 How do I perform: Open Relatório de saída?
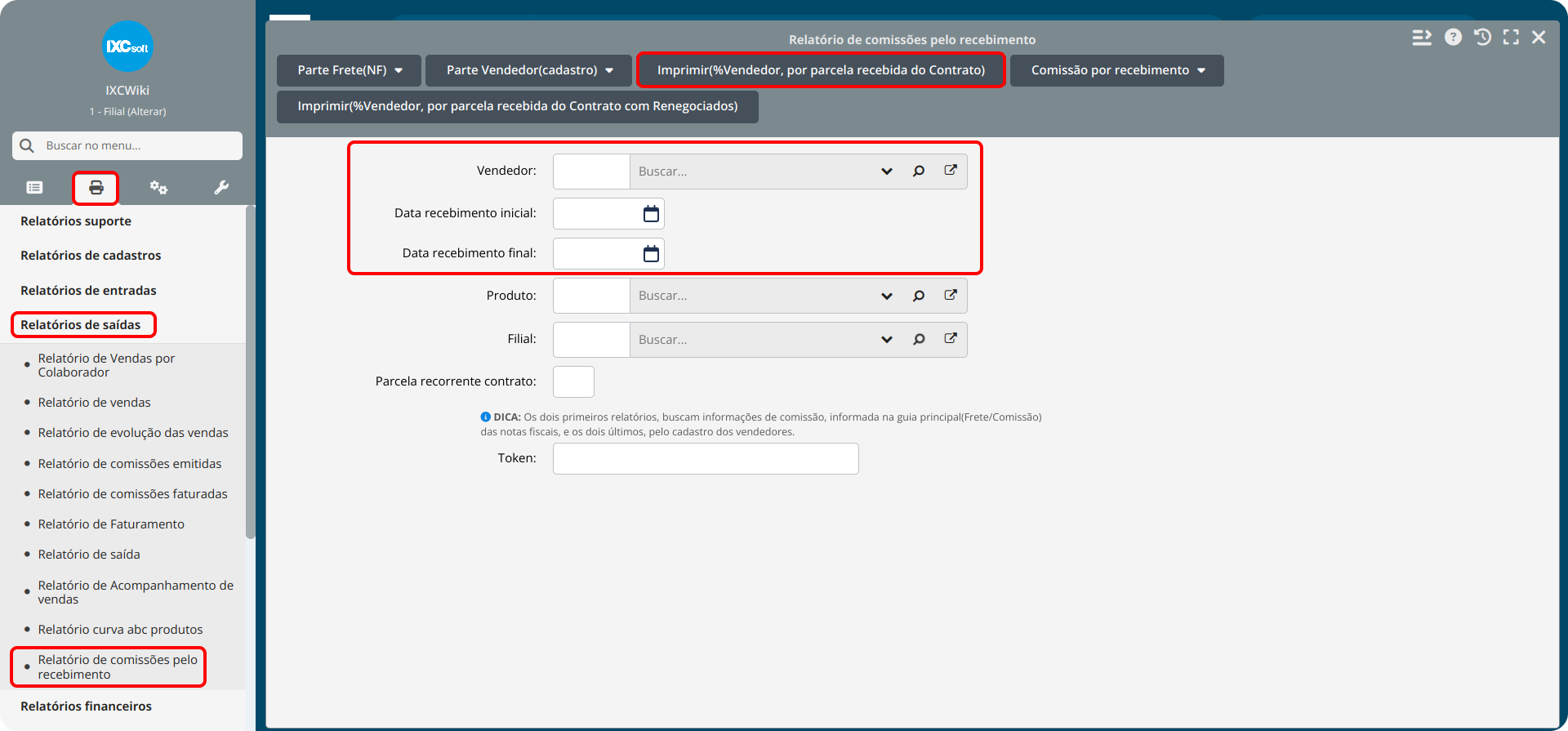coord(89,555)
